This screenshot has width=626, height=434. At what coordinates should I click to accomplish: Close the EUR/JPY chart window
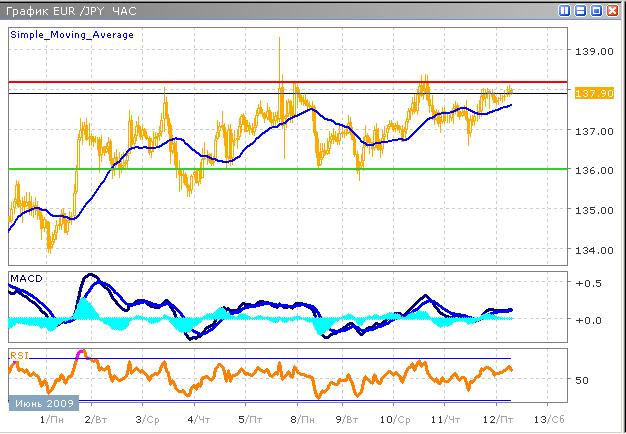[x=613, y=10]
